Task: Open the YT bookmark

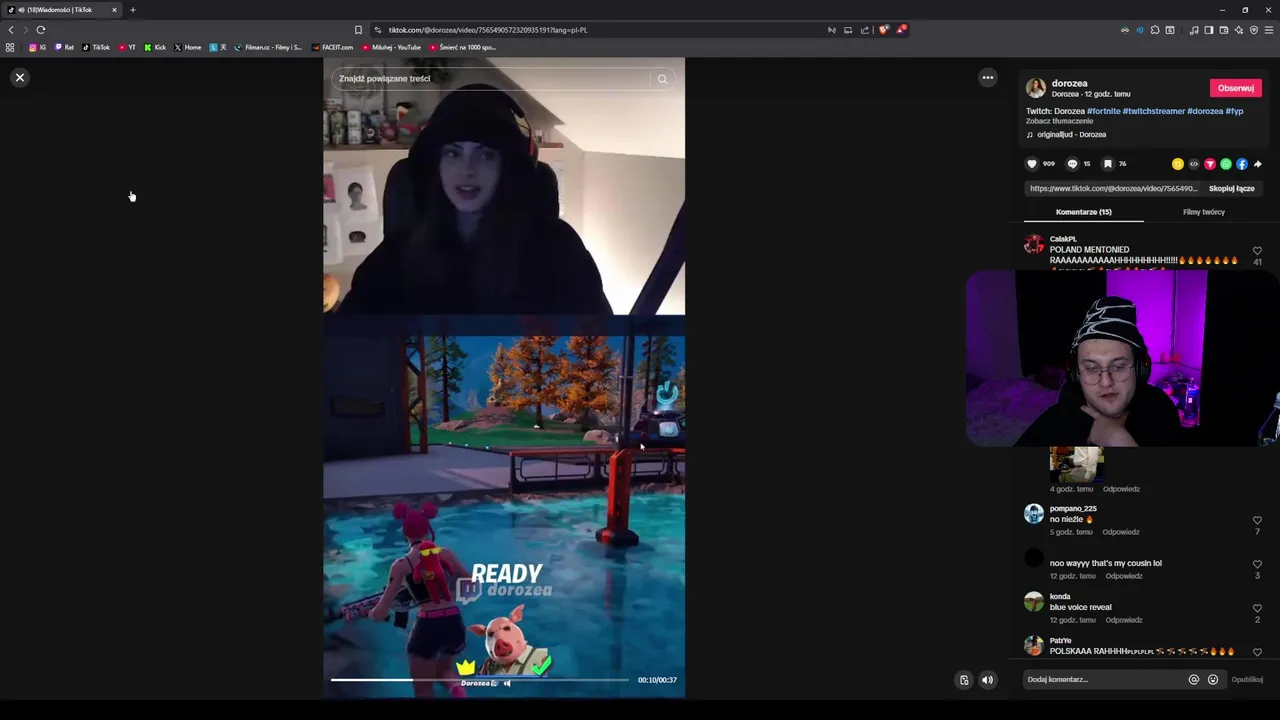Action: coord(127,47)
